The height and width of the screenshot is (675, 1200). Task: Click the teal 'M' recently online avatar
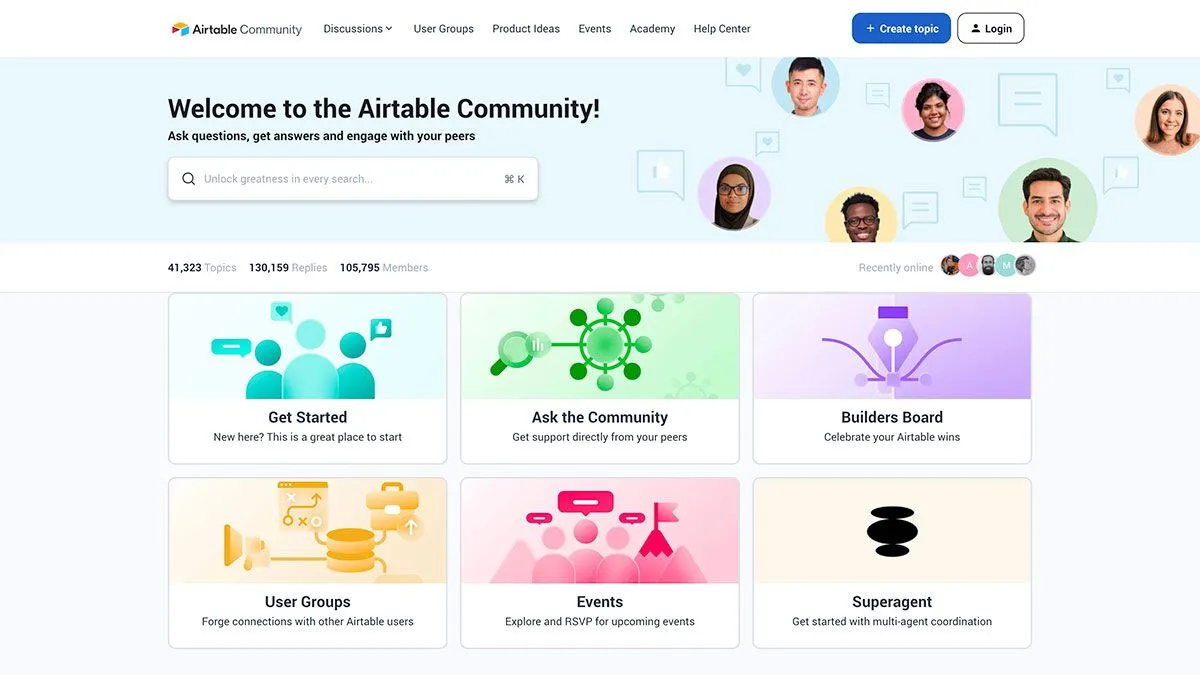(1006, 265)
